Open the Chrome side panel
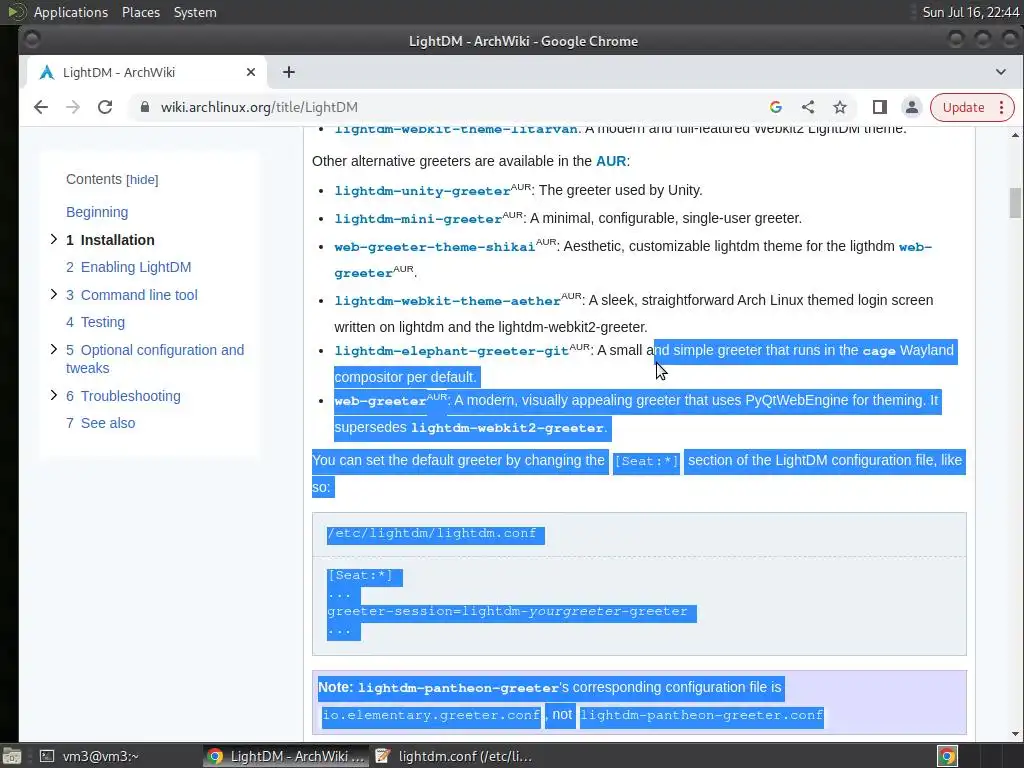 [880, 107]
